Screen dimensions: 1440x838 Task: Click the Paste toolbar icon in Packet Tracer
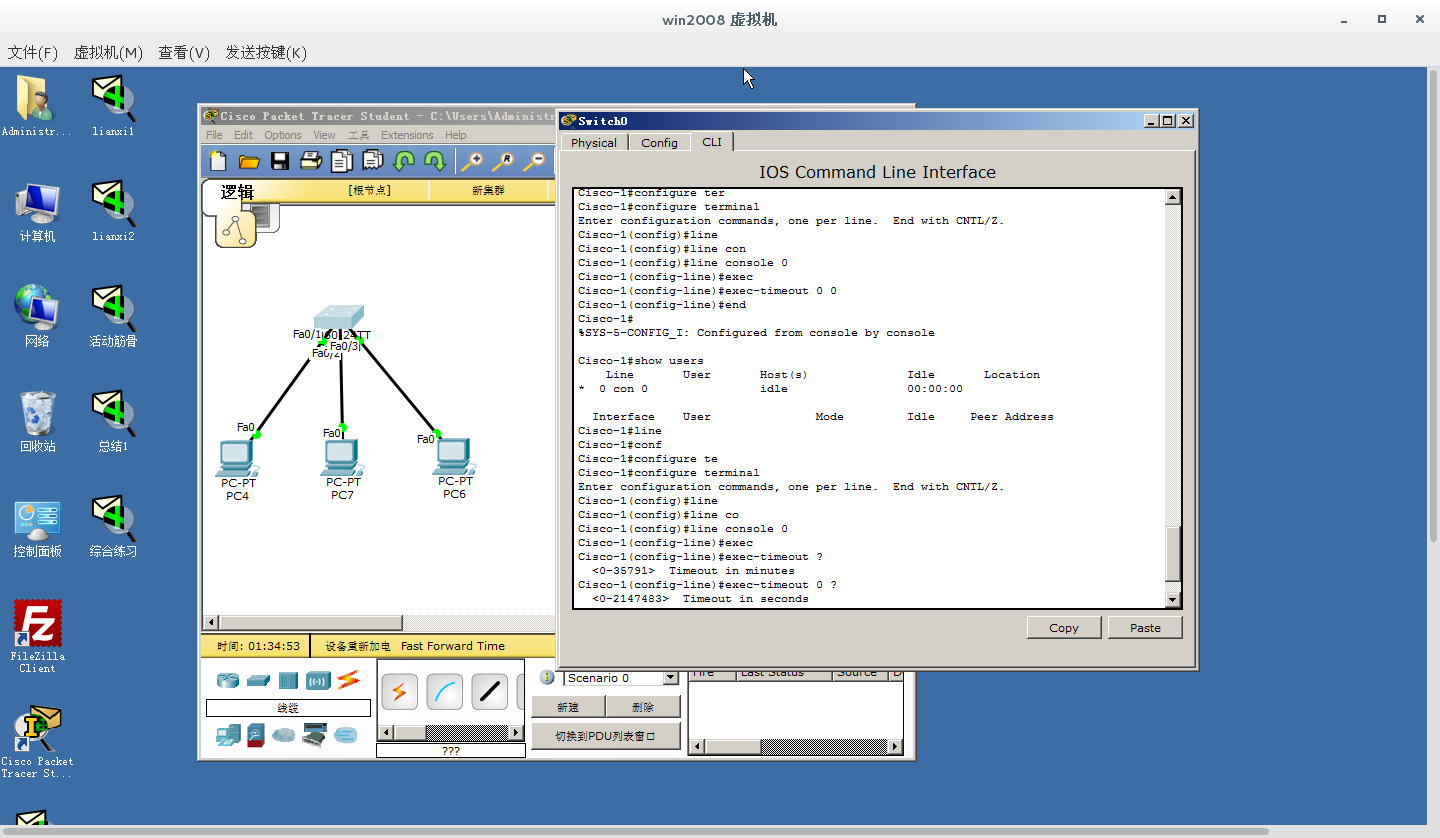373,161
